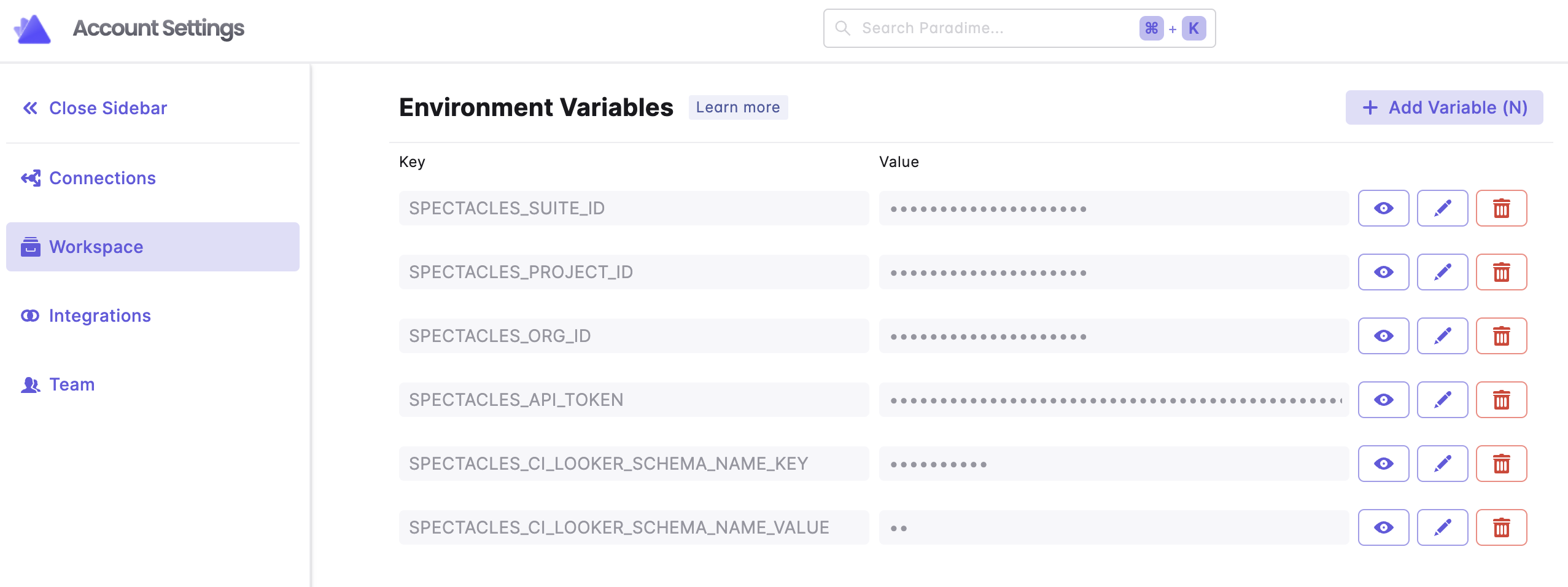
Task: Click the Add Variable (N) button
Action: [1444, 107]
